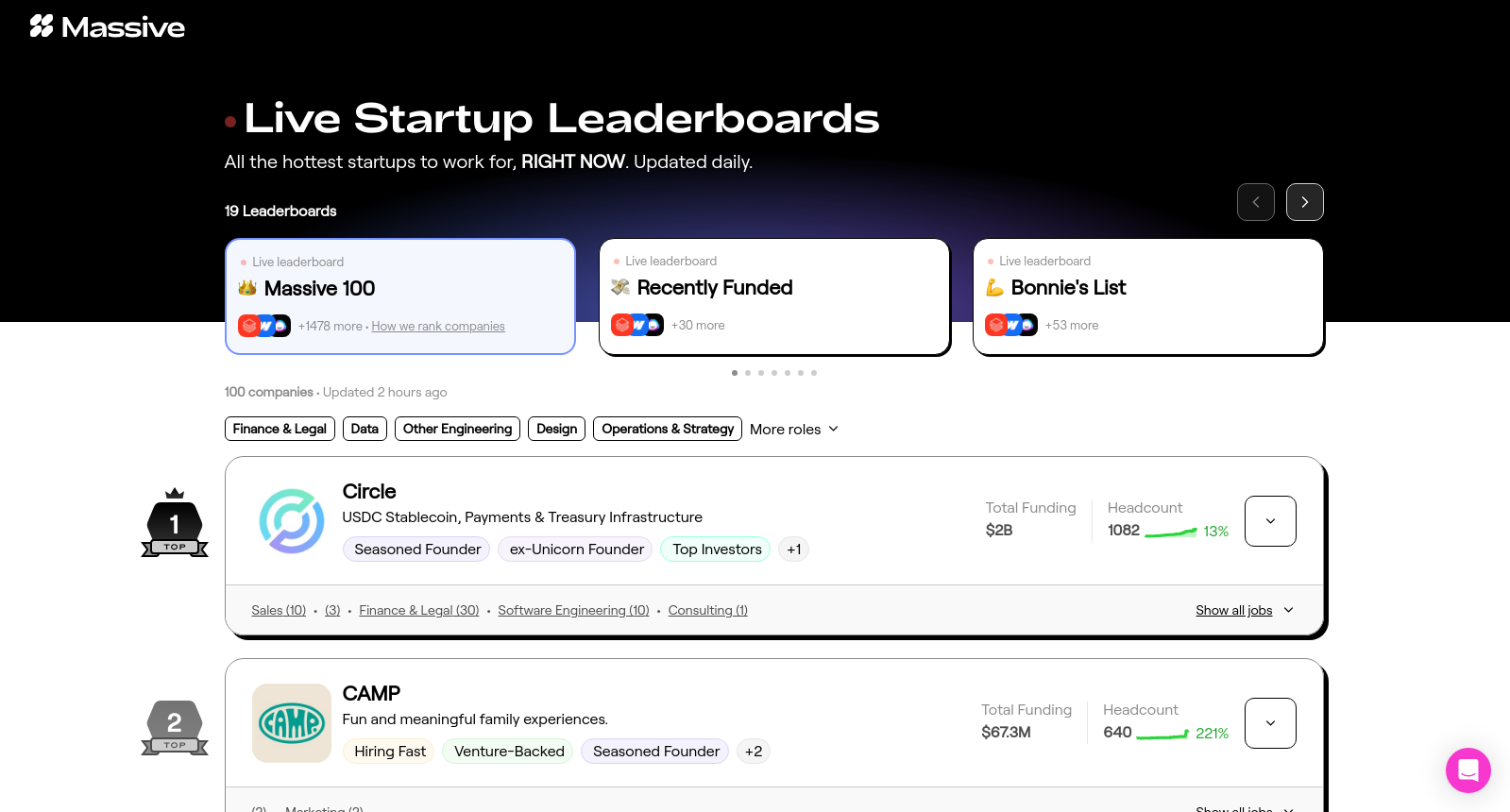This screenshot has width=1510, height=812.
Task: Toggle the Data role filter
Action: coord(365,429)
